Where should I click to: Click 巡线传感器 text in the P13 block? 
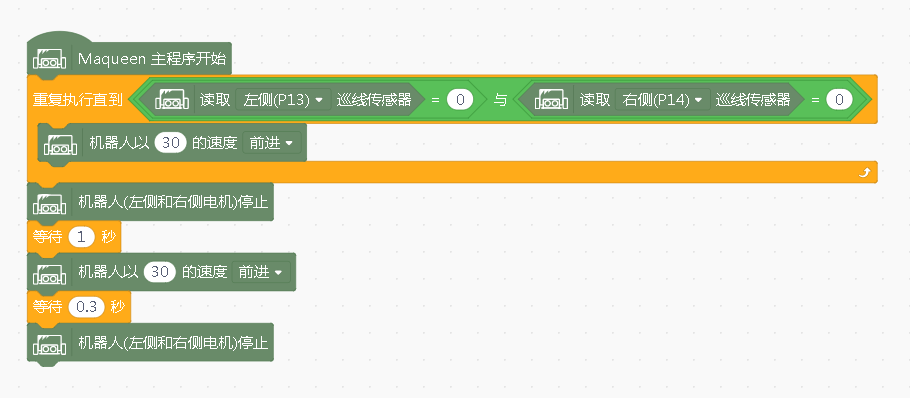(374, 100)
